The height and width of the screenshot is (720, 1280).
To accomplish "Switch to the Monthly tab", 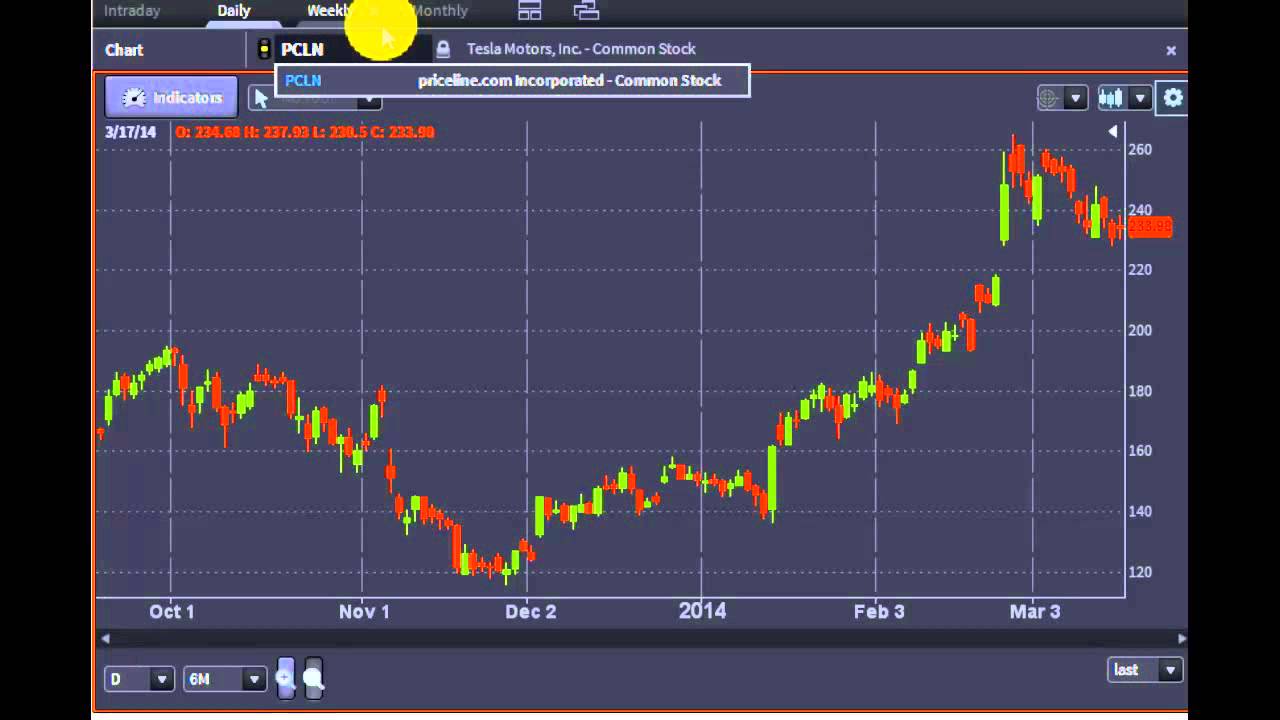I will [439, 11].
